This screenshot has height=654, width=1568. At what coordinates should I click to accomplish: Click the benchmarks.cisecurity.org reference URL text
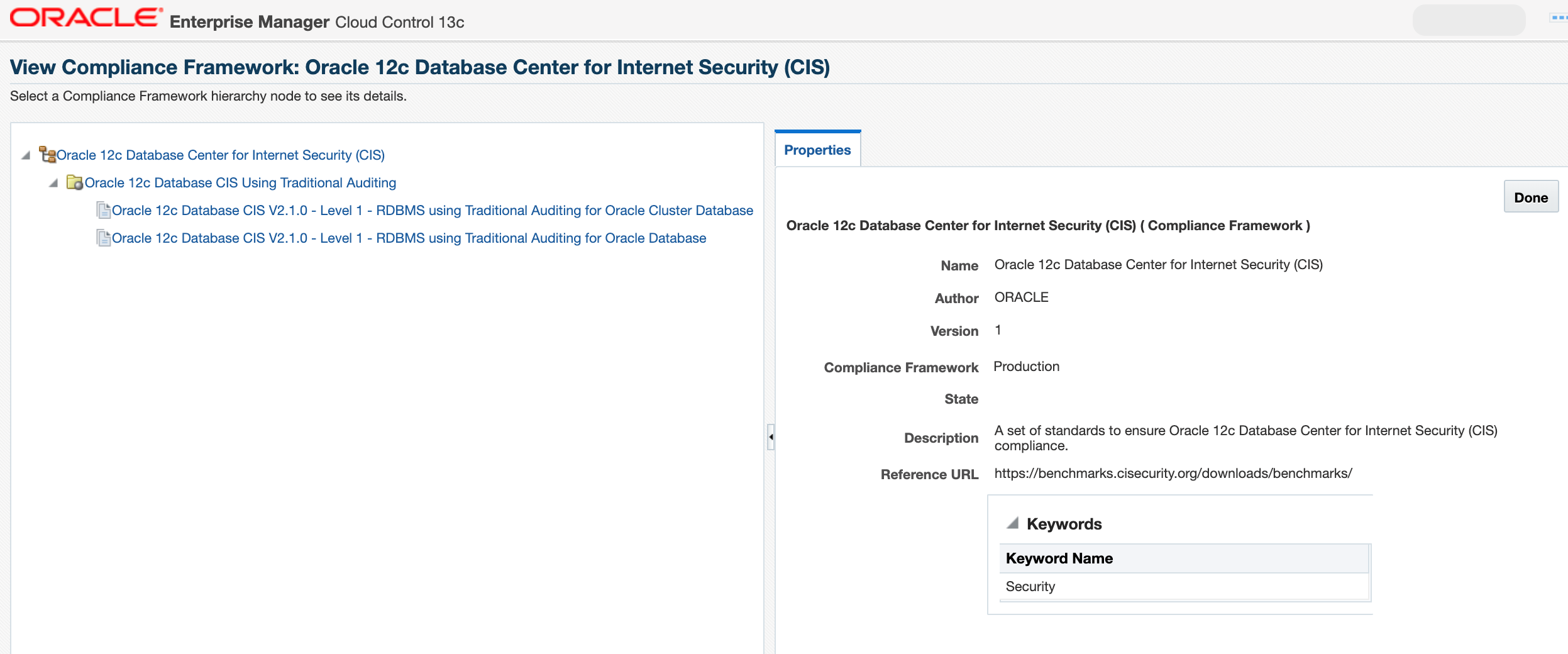(x=1173, y=474)
